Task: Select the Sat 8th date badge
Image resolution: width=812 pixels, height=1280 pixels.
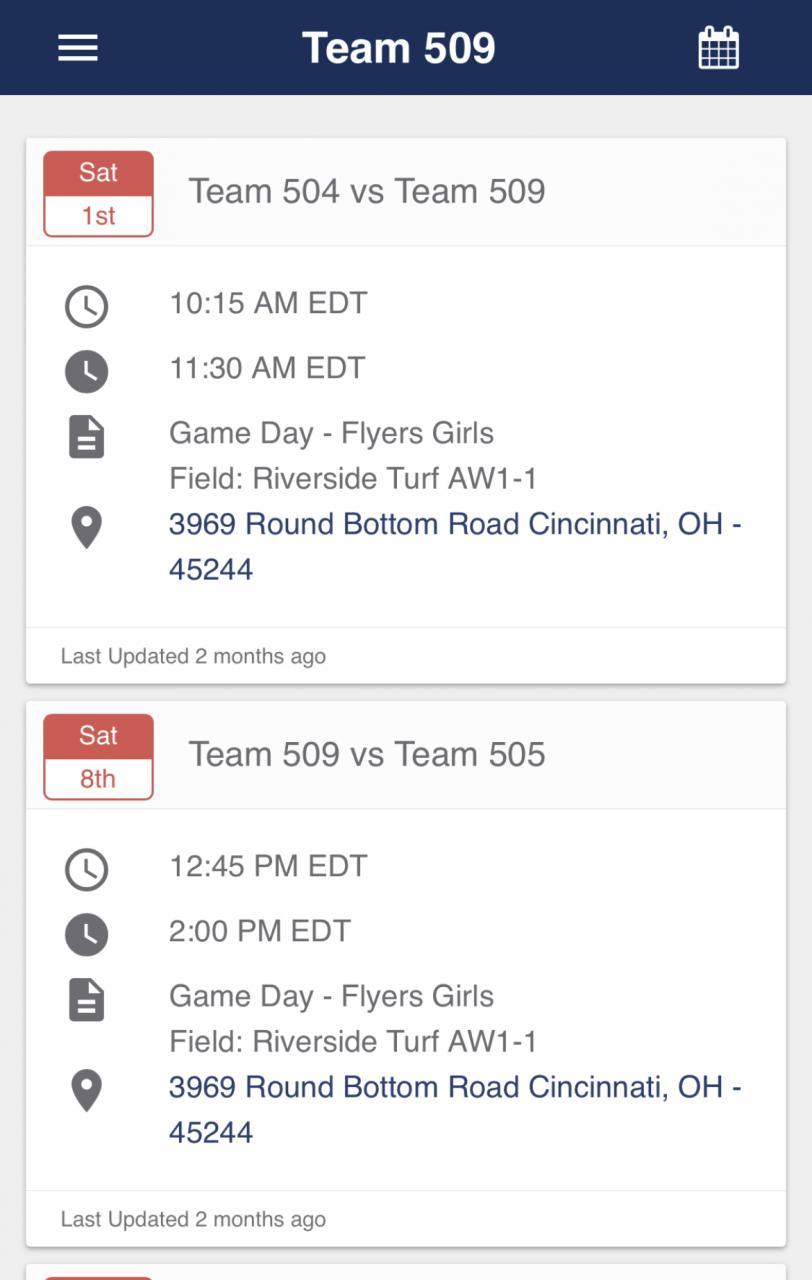Action: coord(98,757)
